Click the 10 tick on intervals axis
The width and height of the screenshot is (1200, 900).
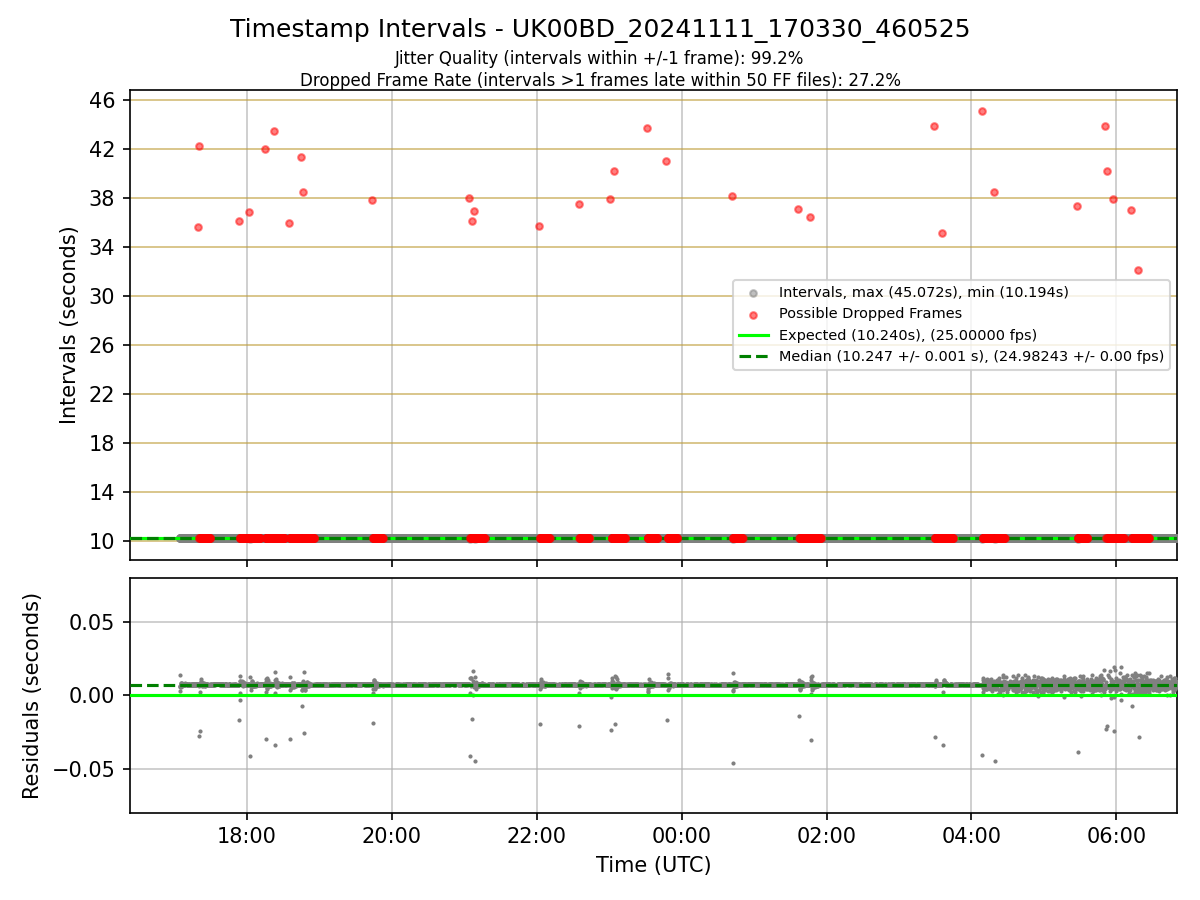(103, 541)
